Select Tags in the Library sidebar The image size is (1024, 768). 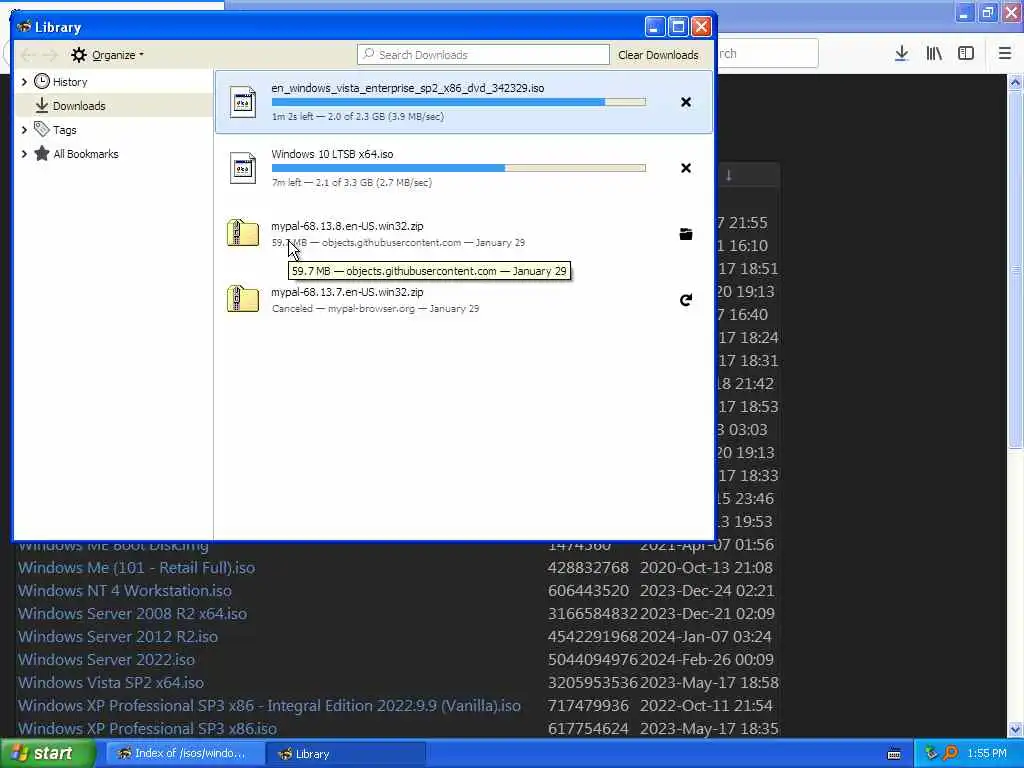tap(65, 130)
